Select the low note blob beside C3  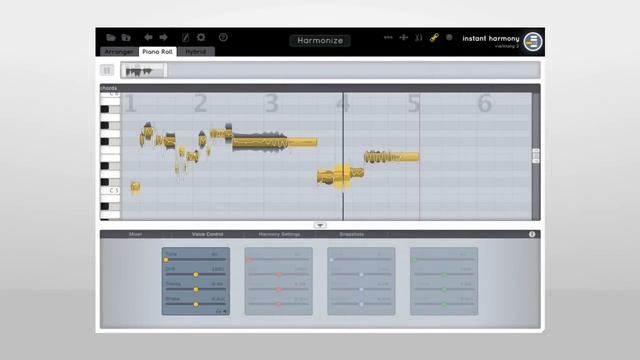point(135,187)
